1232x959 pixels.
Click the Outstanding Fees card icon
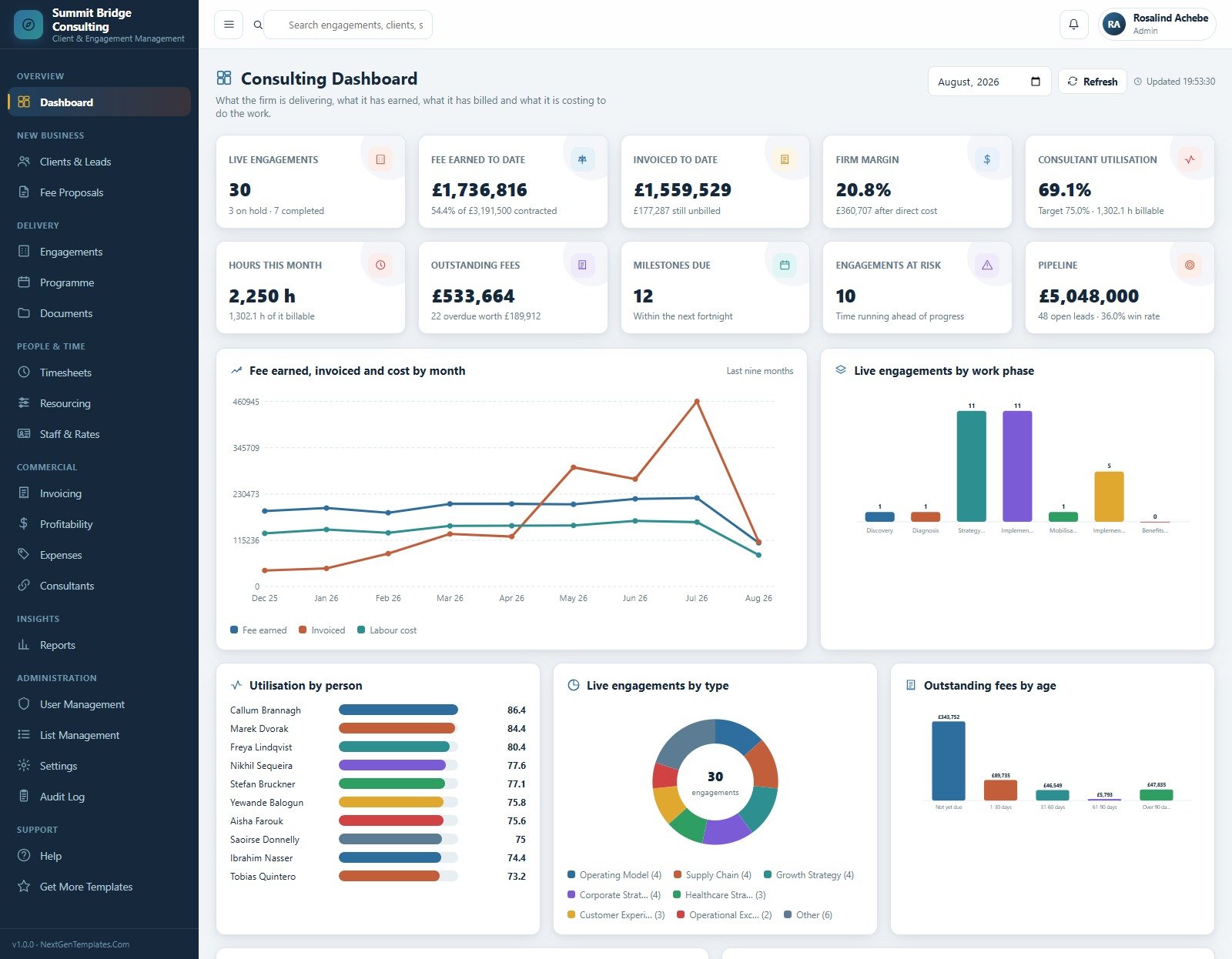[x=582, y=265]
